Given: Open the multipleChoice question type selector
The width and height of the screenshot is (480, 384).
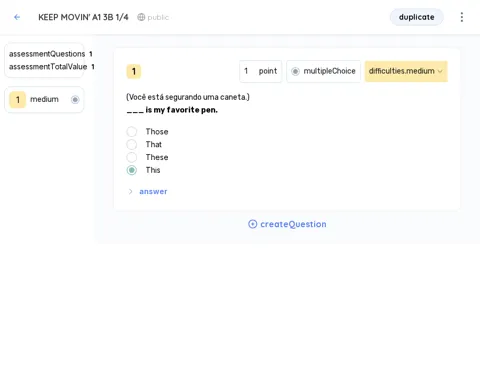Looking at the screenshot, I should (323, 71).
